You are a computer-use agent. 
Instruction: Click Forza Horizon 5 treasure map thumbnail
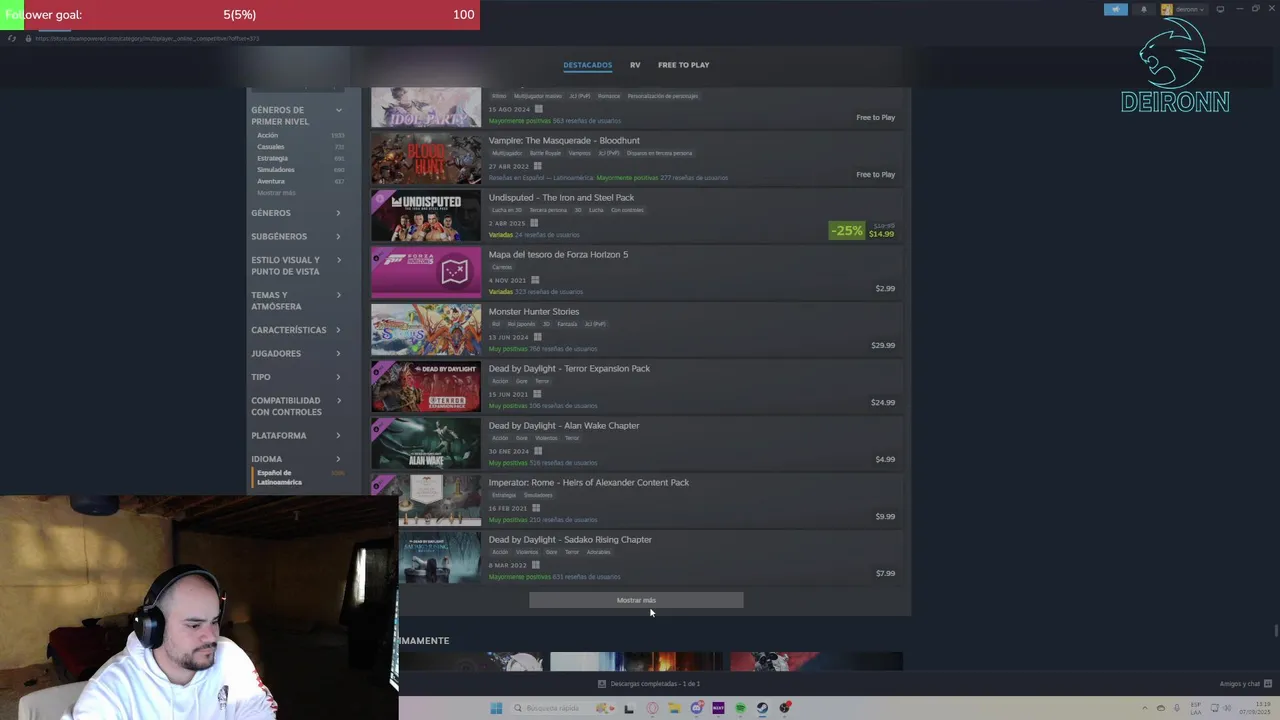(426, 272)
